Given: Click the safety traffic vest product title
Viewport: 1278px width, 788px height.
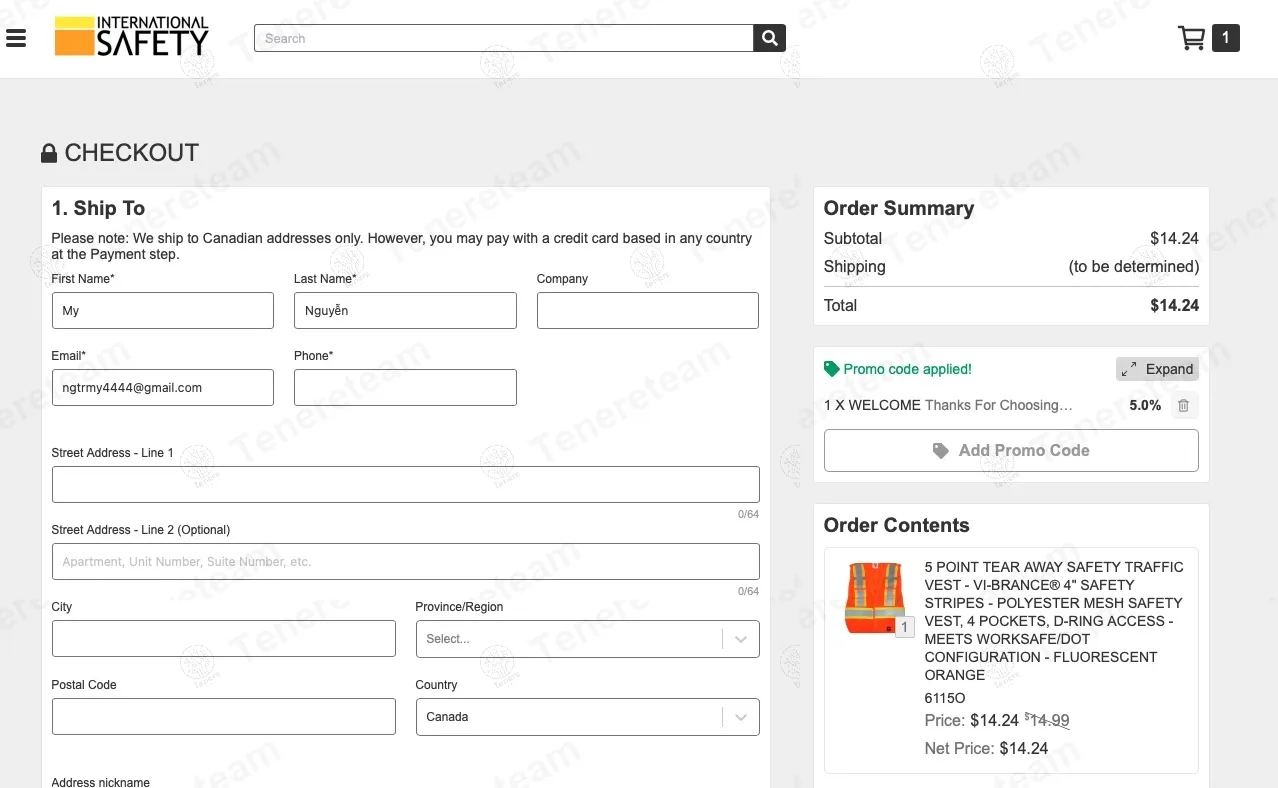Looking at the screenshot, I should pos(1053,620).
